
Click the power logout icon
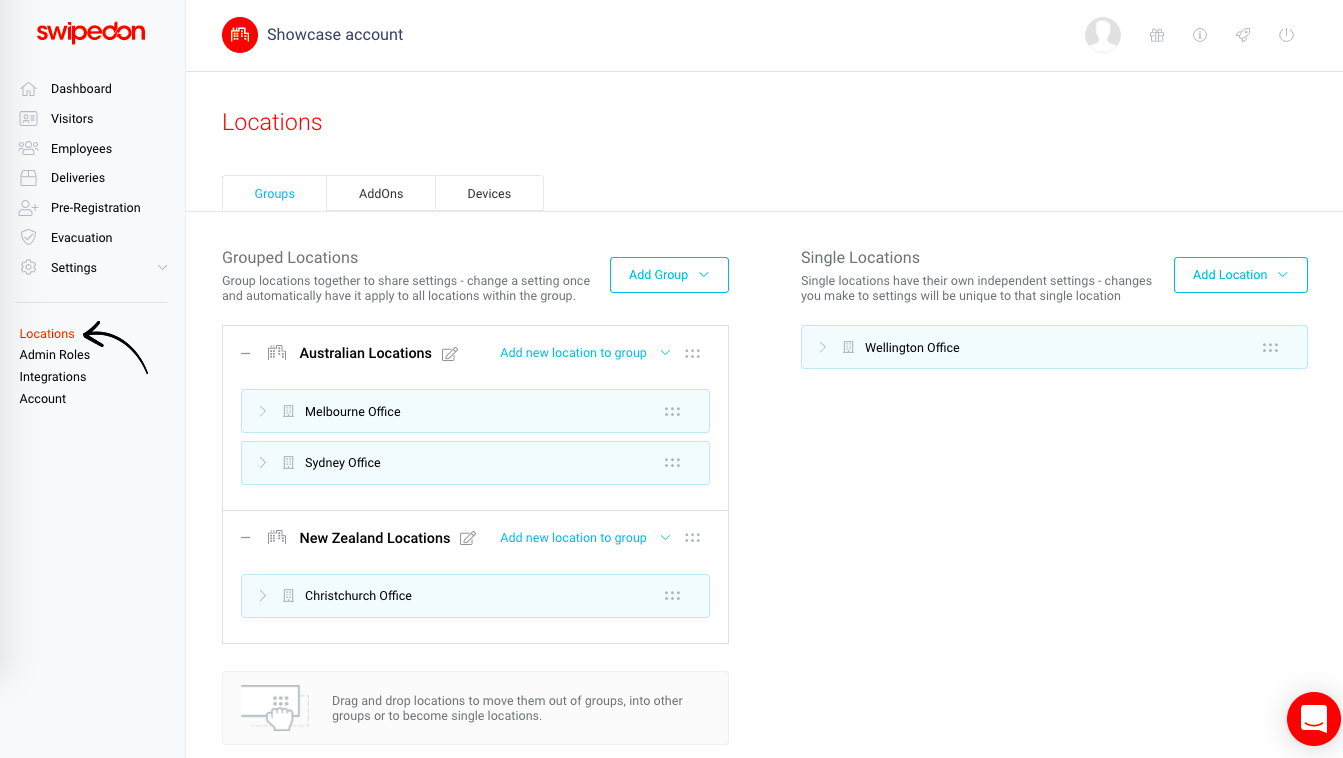click(x=1287, y=35)
